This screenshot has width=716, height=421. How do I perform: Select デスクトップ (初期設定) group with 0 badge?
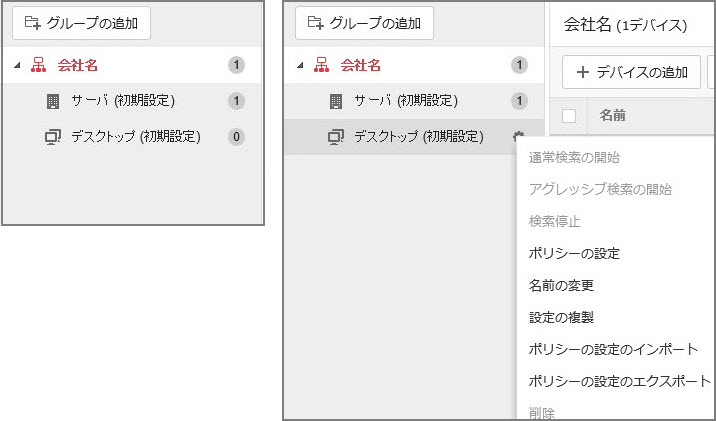[135, 137]
